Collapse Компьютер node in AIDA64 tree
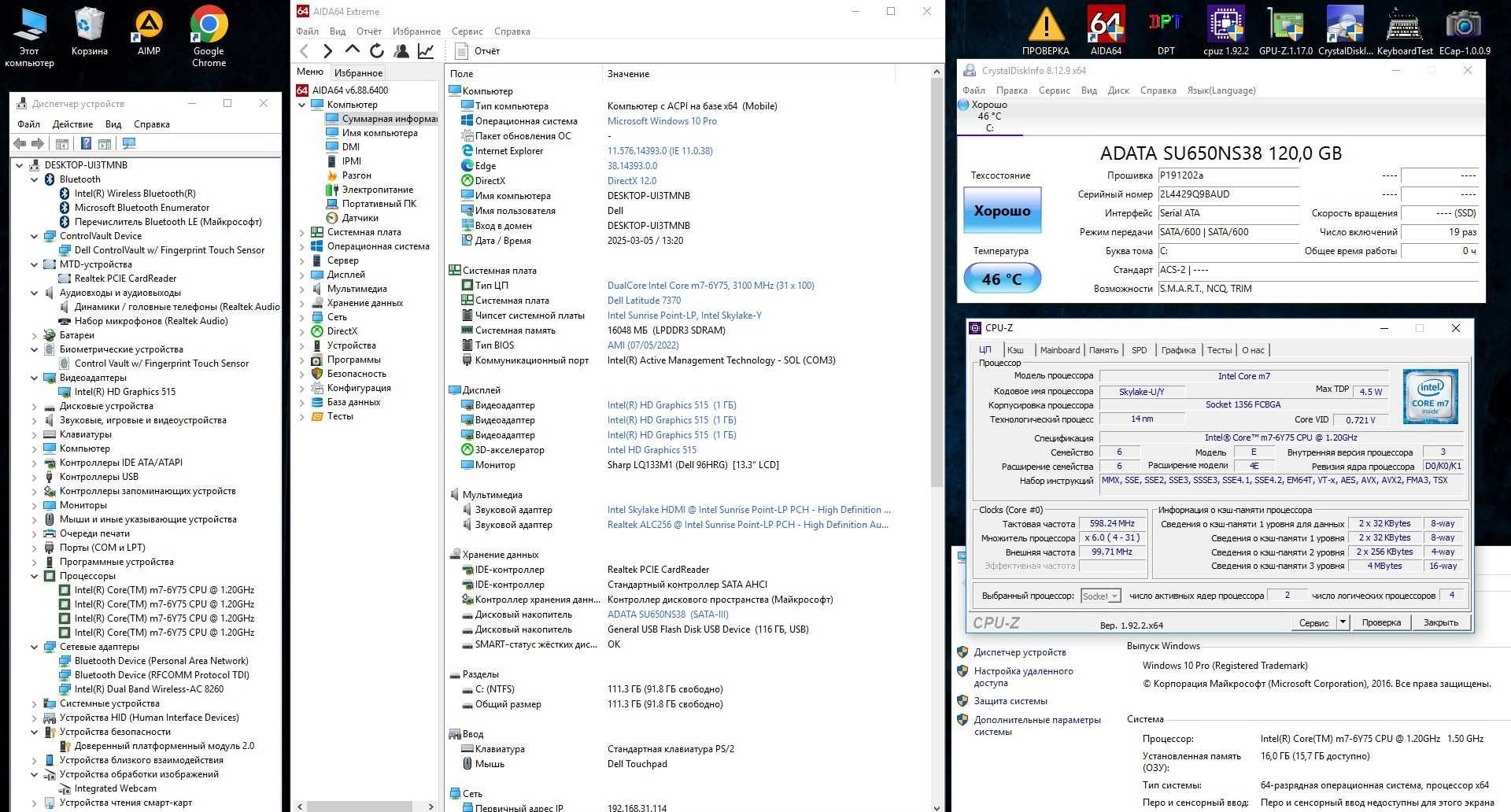This screenshot has width=1511, height=812. 302,105
